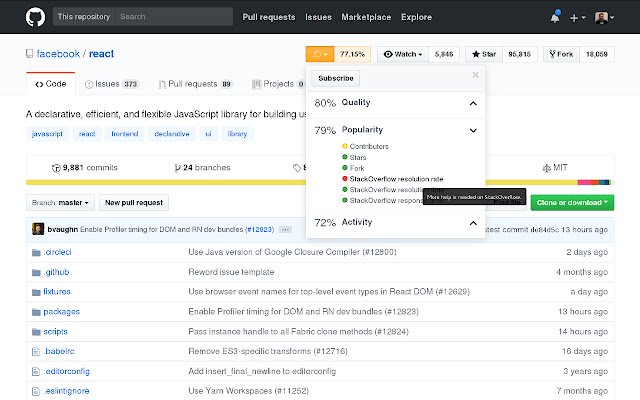Screen dimensions: 640x400
Task: Select the javascript topic tag
Action: 47,134
